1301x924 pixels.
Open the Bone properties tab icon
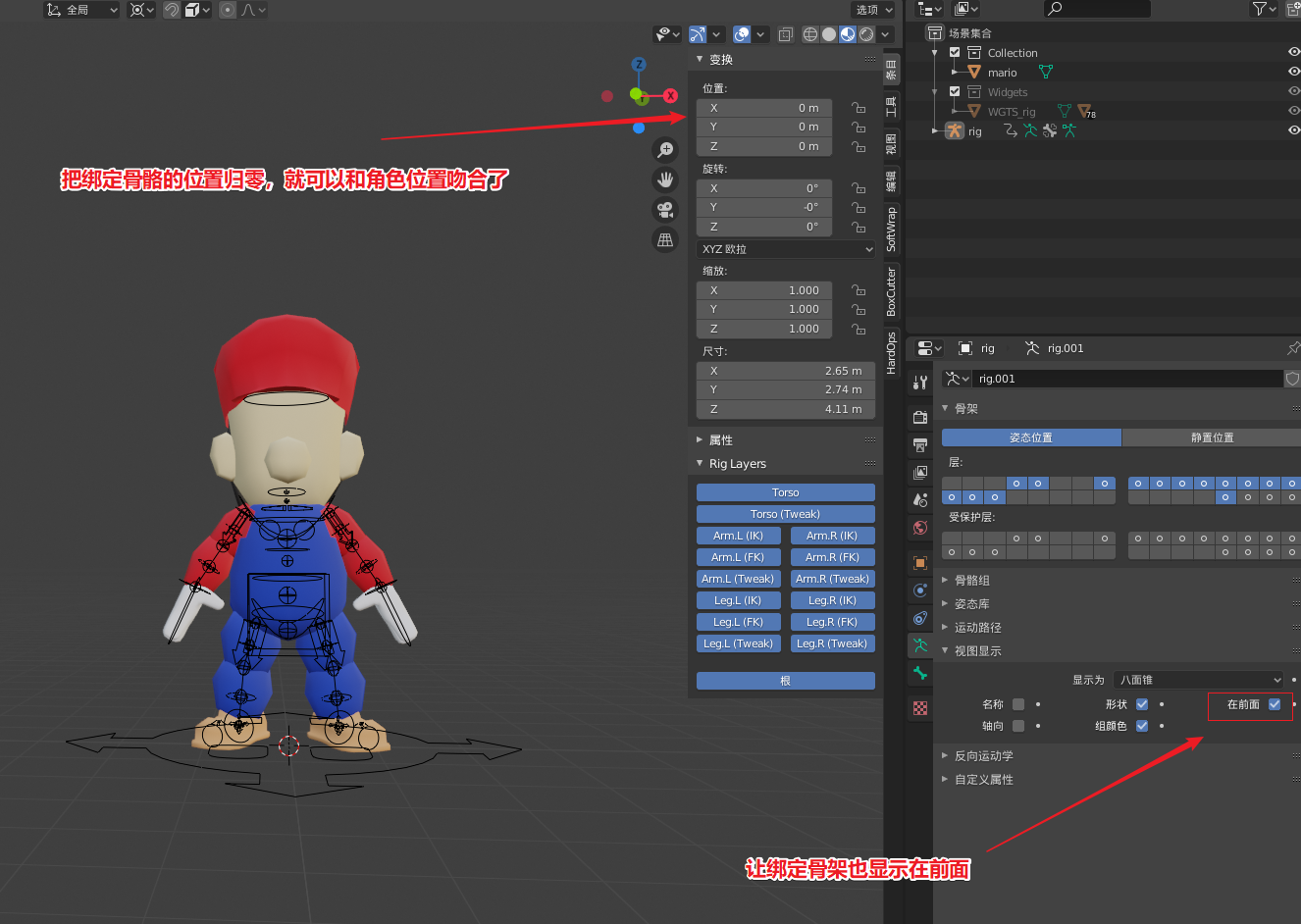[x=920, y=673]
